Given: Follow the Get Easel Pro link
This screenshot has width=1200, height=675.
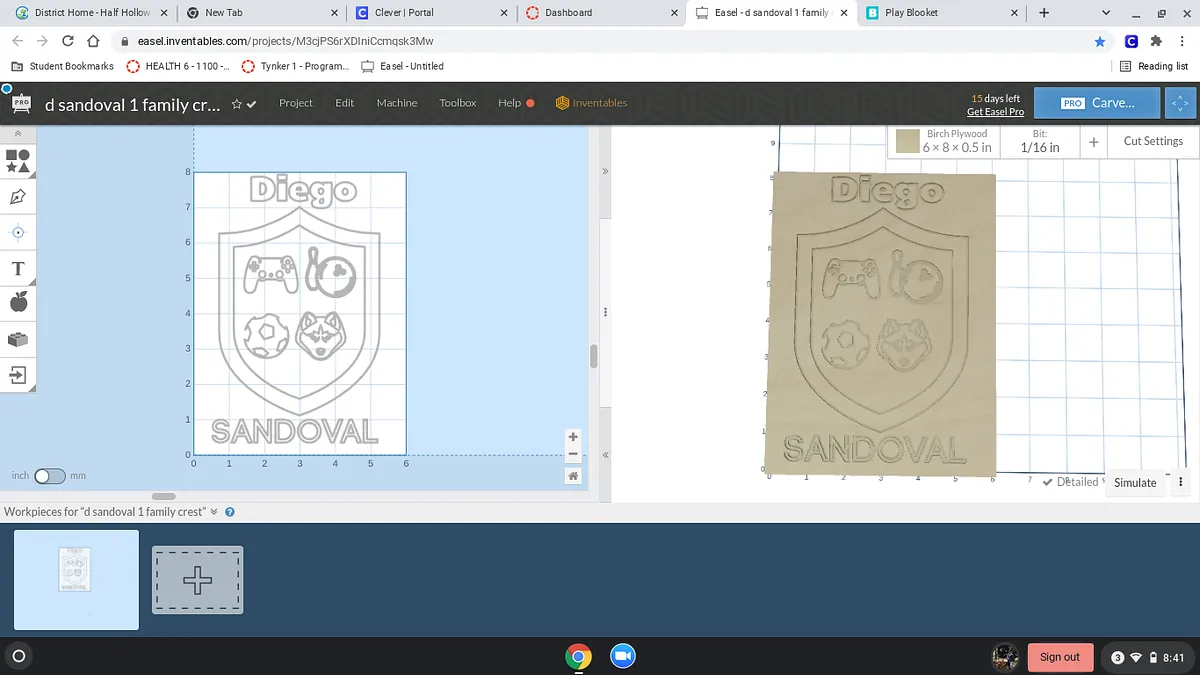Looking at the screenshot, I should point(995,112).
